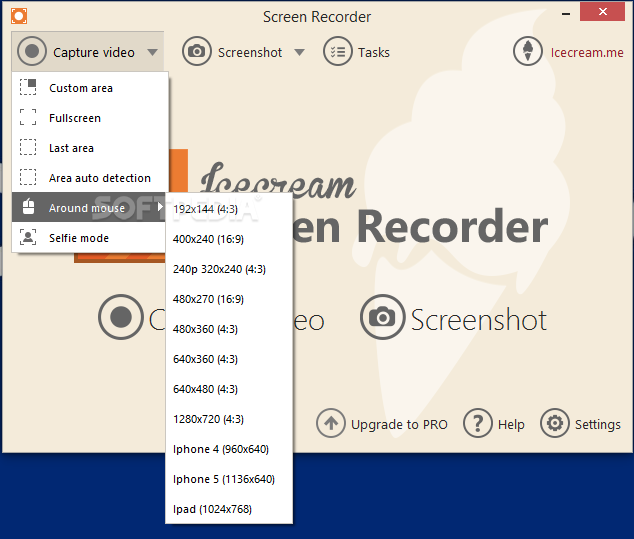Open the Upgrade to PRO link
The width and height of the screenshot is (634, 539).
(399, 425)
